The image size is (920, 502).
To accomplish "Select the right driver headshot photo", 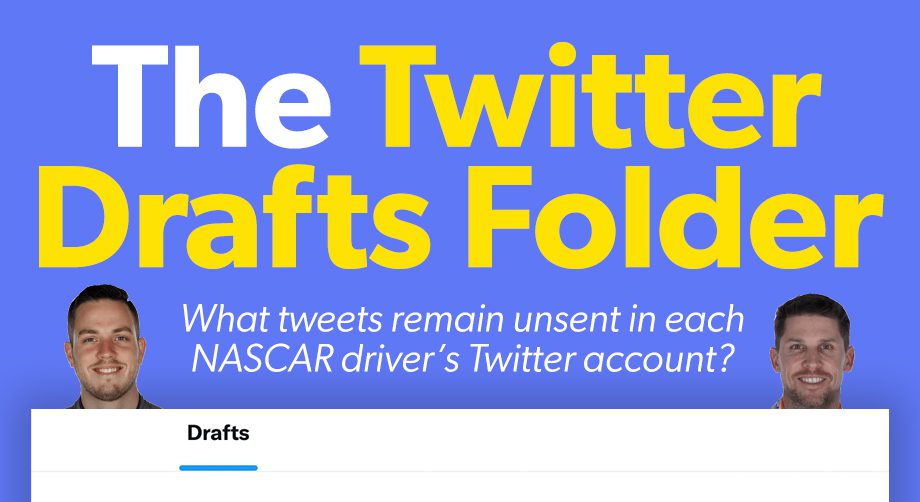I will [x=811, y=351].
